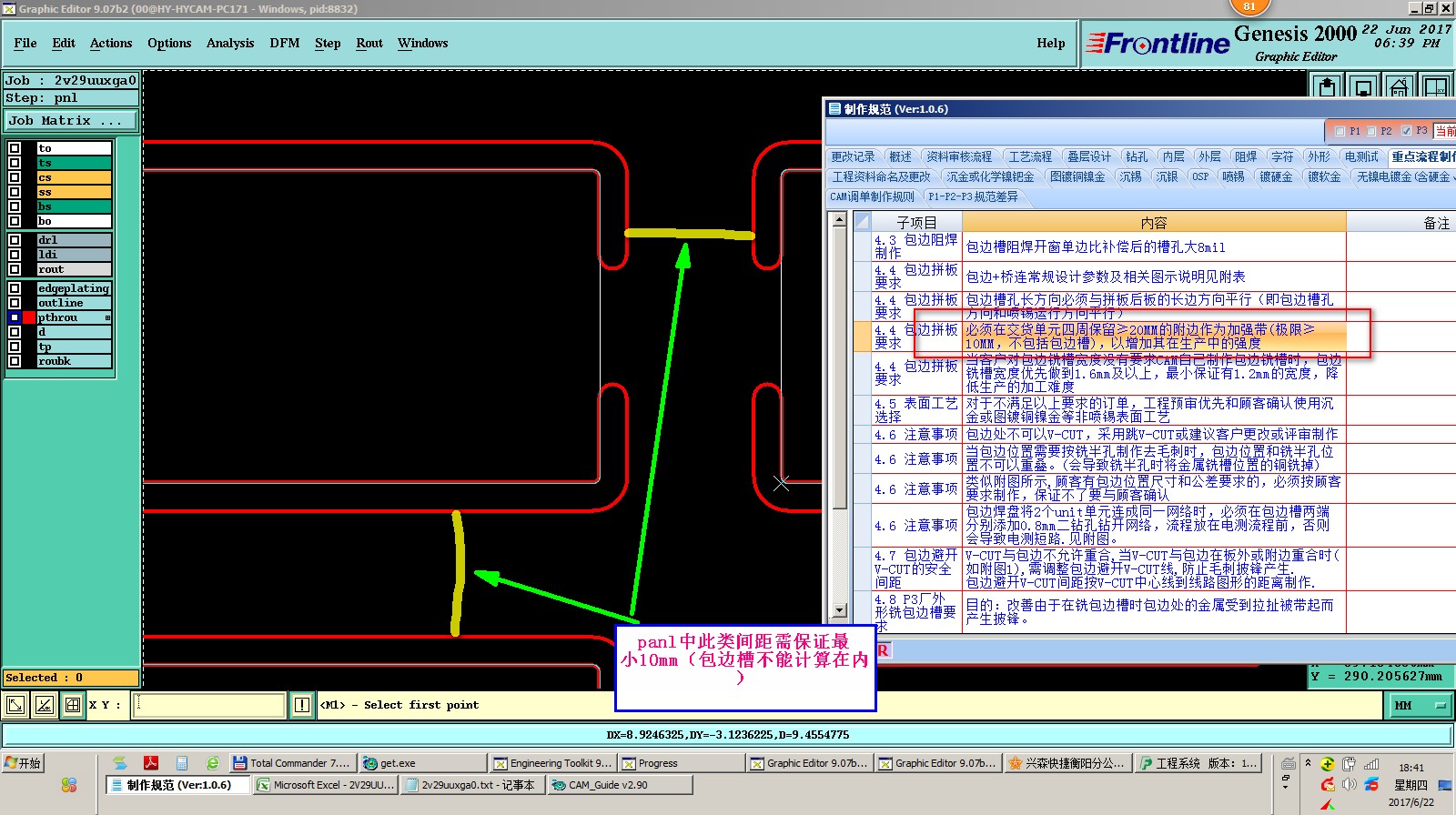
Task: Click the house home-view icon at top right
Action: point(1399,87)
